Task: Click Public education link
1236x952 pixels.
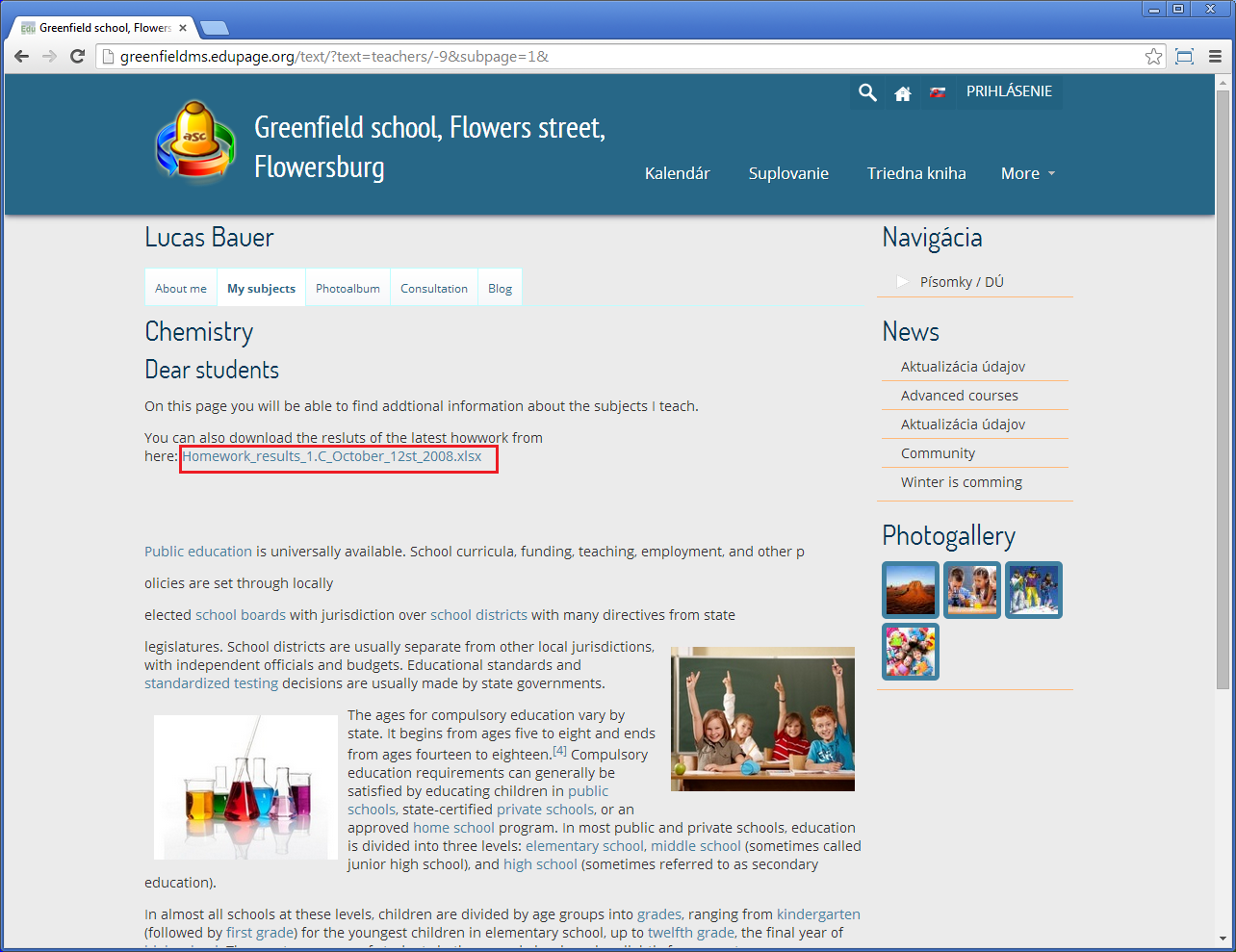Action: (x=198, y=552)
